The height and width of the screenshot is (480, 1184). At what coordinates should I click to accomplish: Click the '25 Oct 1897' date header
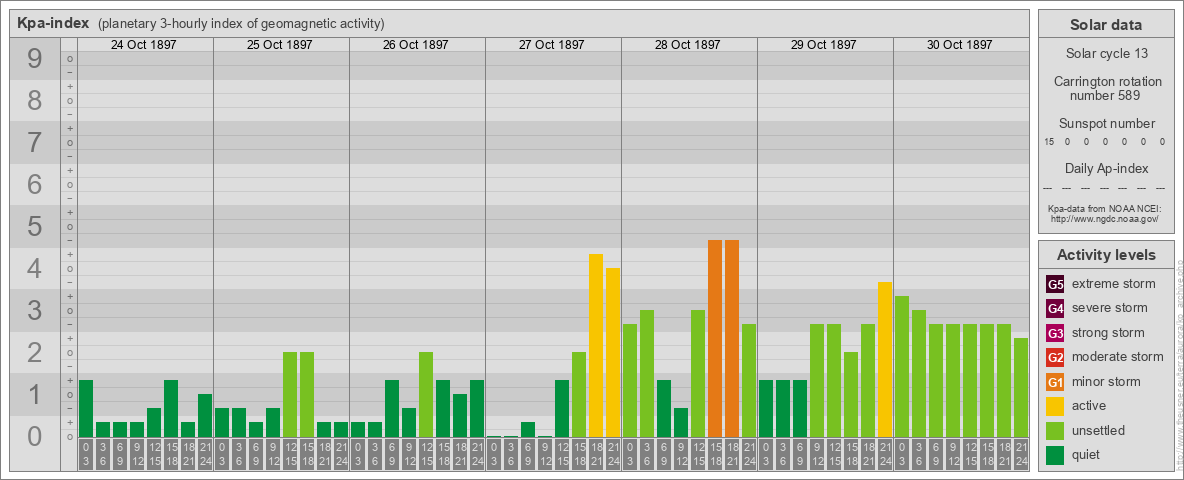(x=279, y=45)
